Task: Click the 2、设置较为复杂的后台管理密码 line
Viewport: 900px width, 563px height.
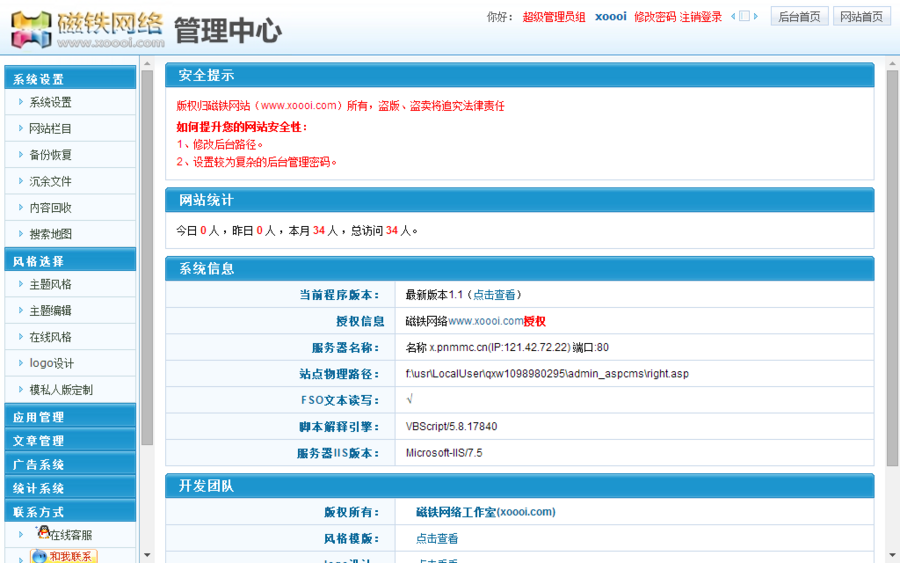Action: click(x=256, y=162)
